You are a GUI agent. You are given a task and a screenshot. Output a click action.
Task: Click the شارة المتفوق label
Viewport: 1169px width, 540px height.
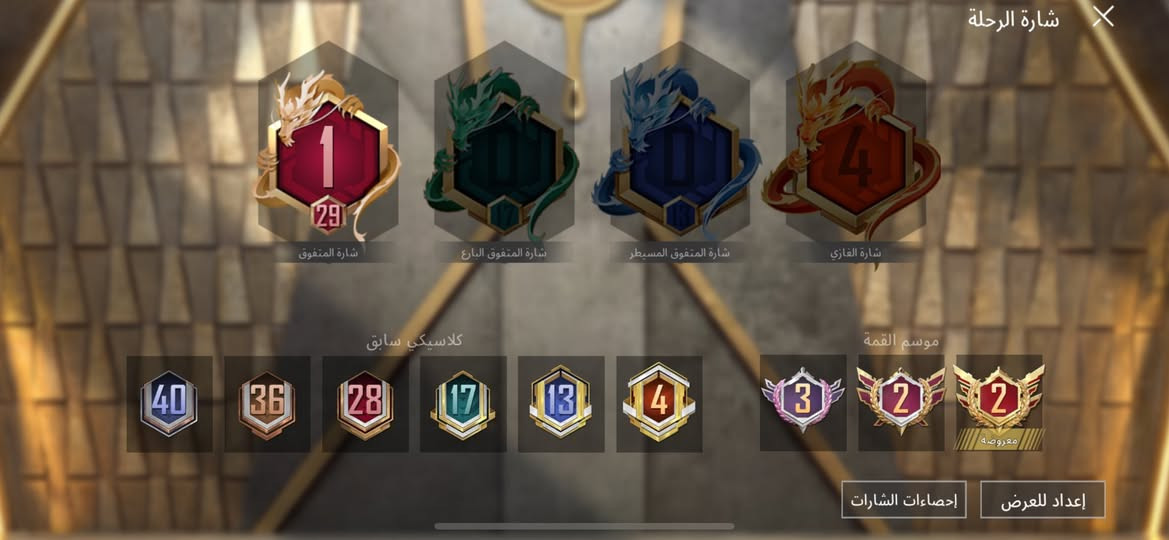click(x=328, y=253)
